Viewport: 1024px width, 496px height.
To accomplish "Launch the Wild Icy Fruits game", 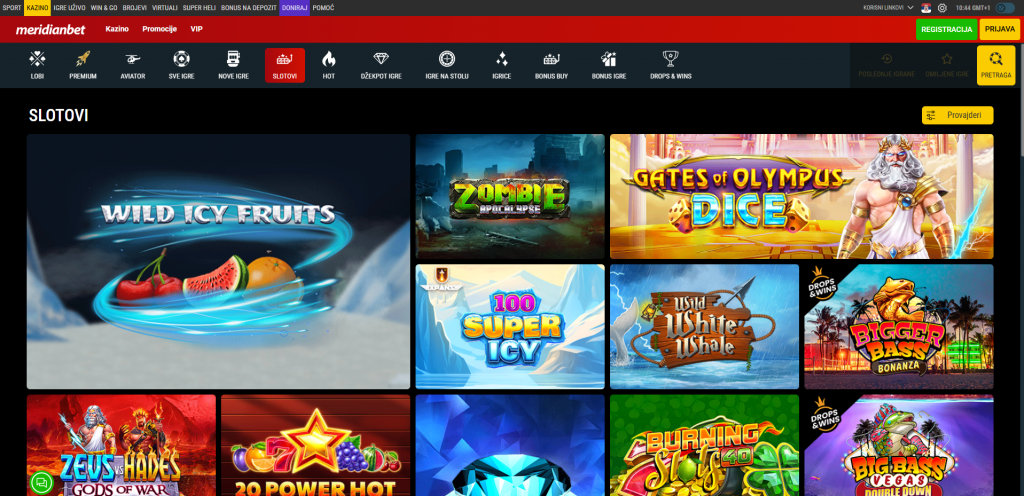I will [x=218, y=261].
